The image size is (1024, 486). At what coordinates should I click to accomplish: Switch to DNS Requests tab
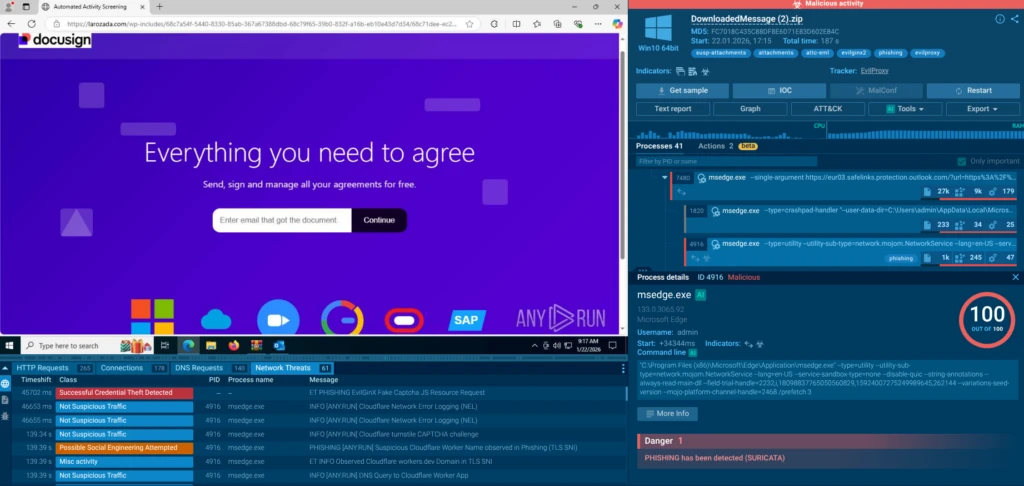tap(209, 368)
